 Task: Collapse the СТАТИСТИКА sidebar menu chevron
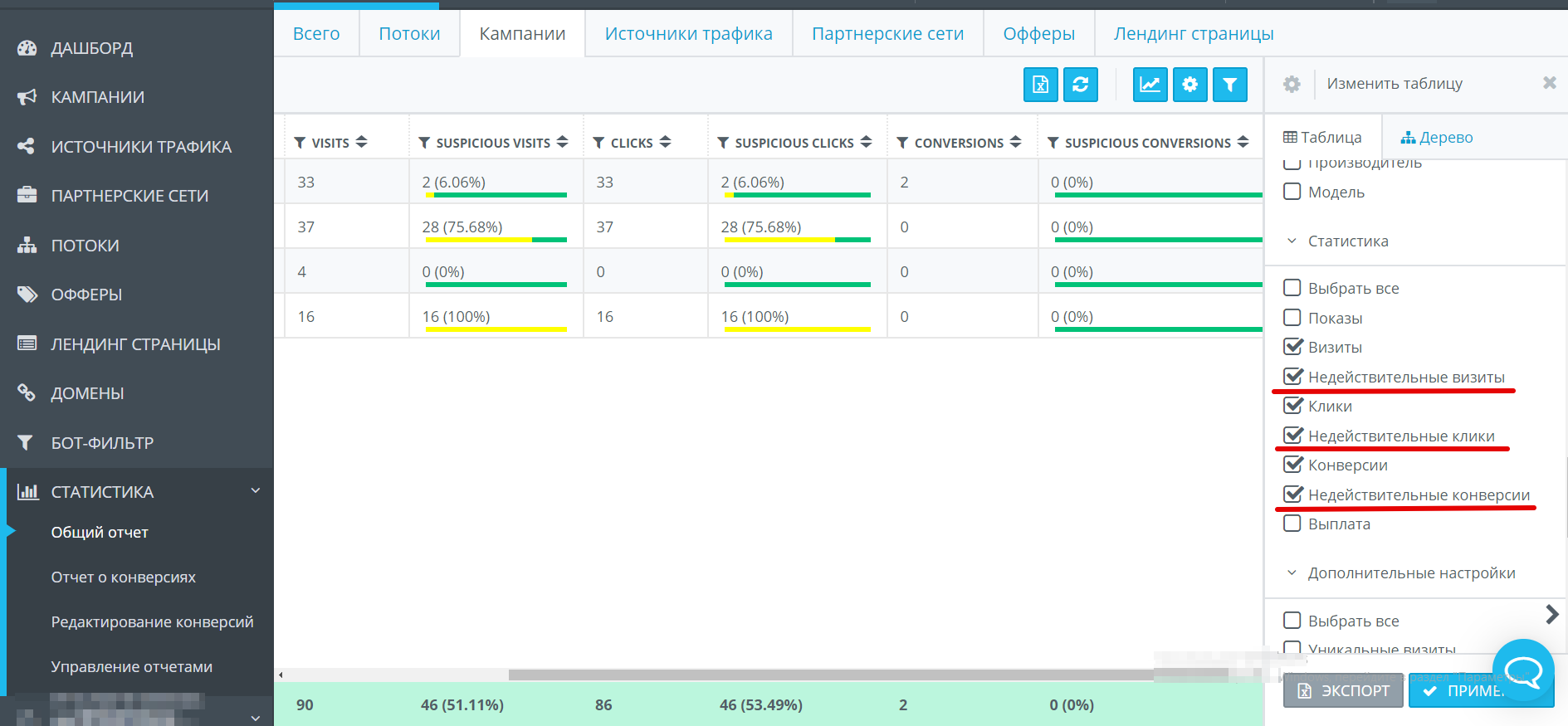click(256, 491)
